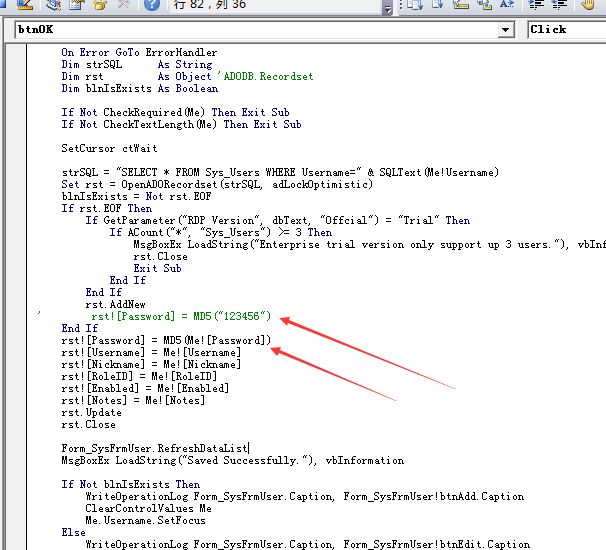Toggle Design Mode ruler-and-pencil icon
Screen dimensions: 606x550
click(26, 4)
